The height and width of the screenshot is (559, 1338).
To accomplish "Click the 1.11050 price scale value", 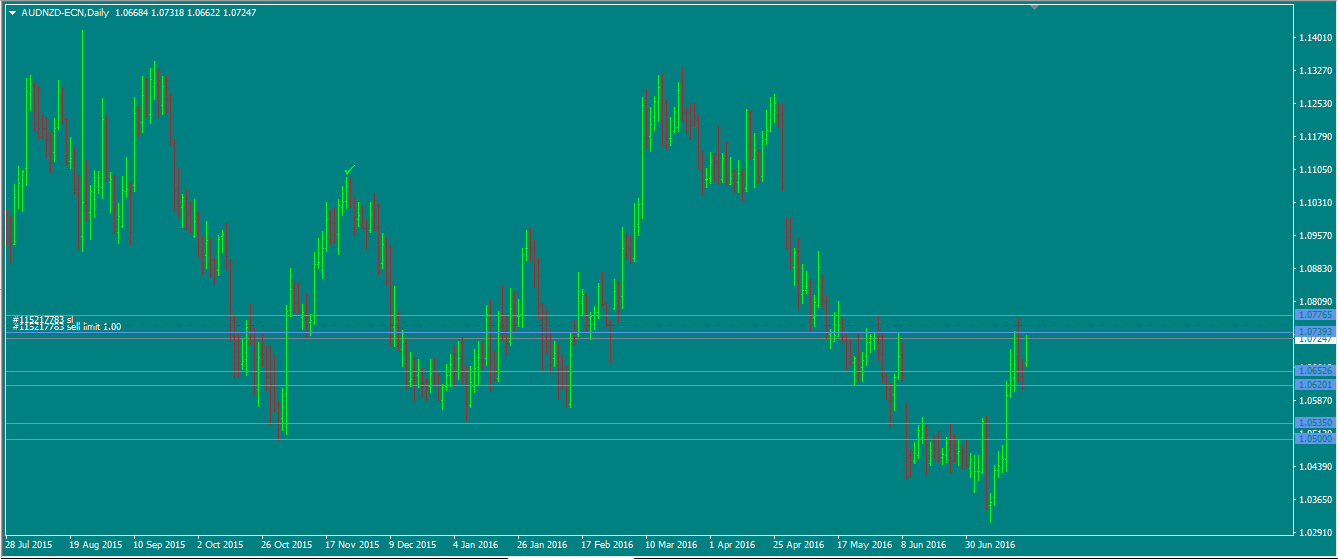I will click(1315, 170).
